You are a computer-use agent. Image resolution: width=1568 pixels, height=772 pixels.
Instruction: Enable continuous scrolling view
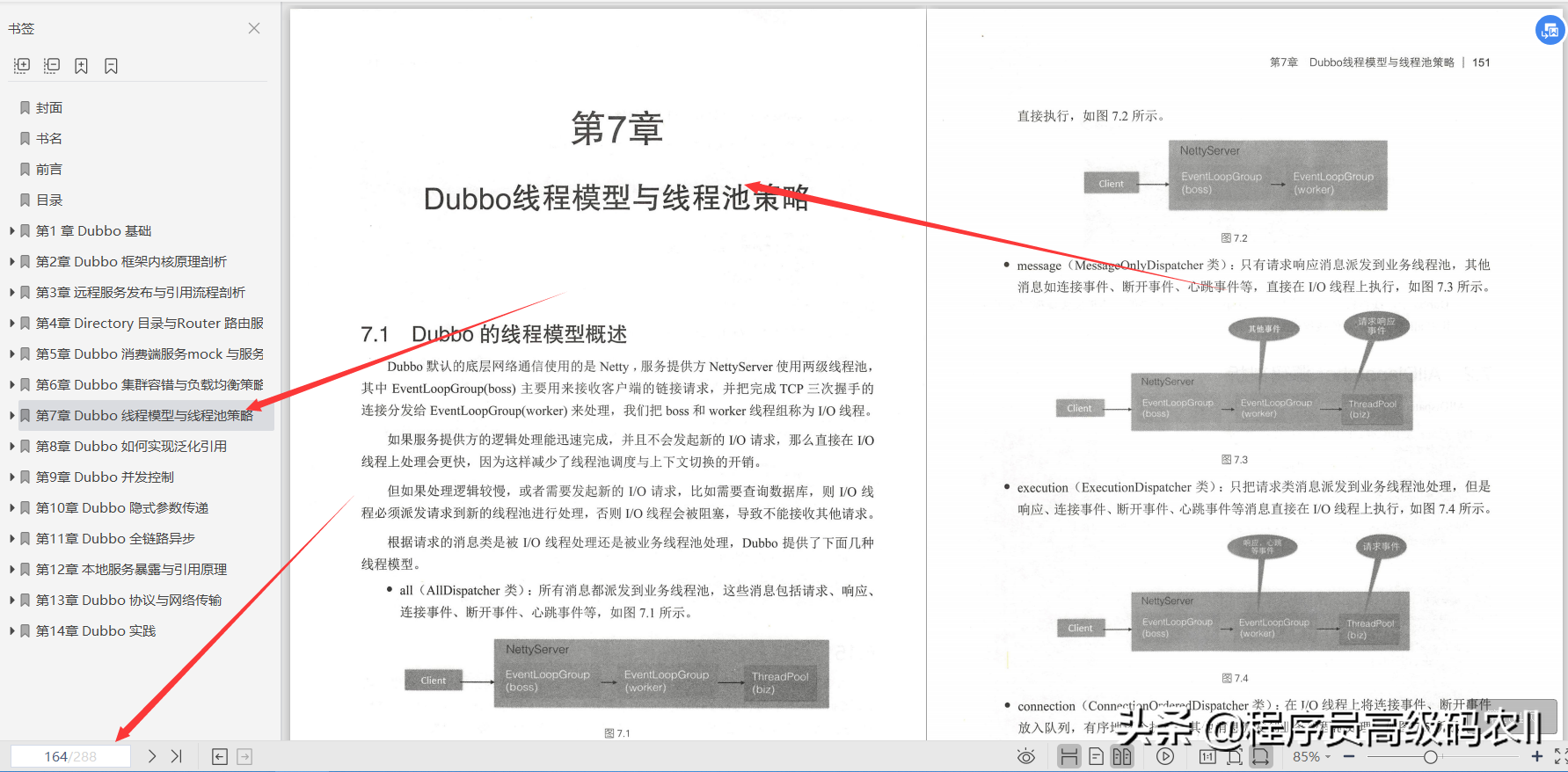(1068, 756)
